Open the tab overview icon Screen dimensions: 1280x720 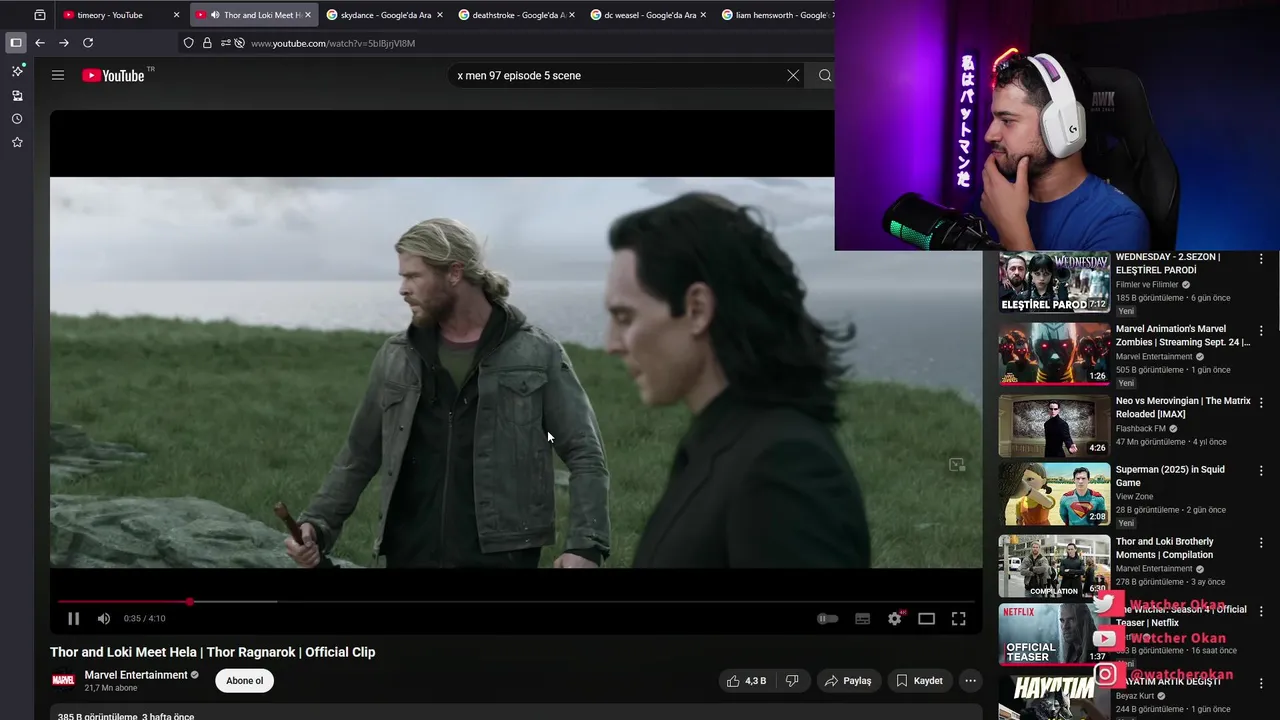click(x=40, y=15)
